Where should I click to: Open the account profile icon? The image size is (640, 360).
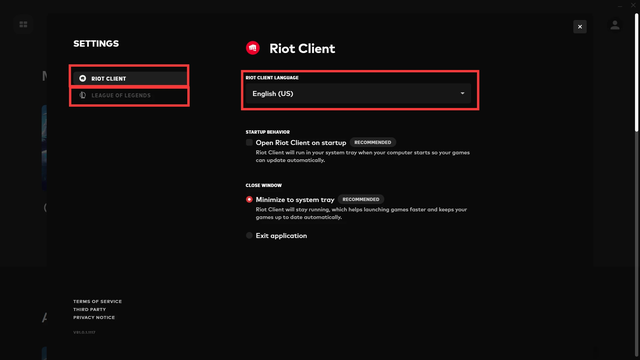click(x=615, y=25)
